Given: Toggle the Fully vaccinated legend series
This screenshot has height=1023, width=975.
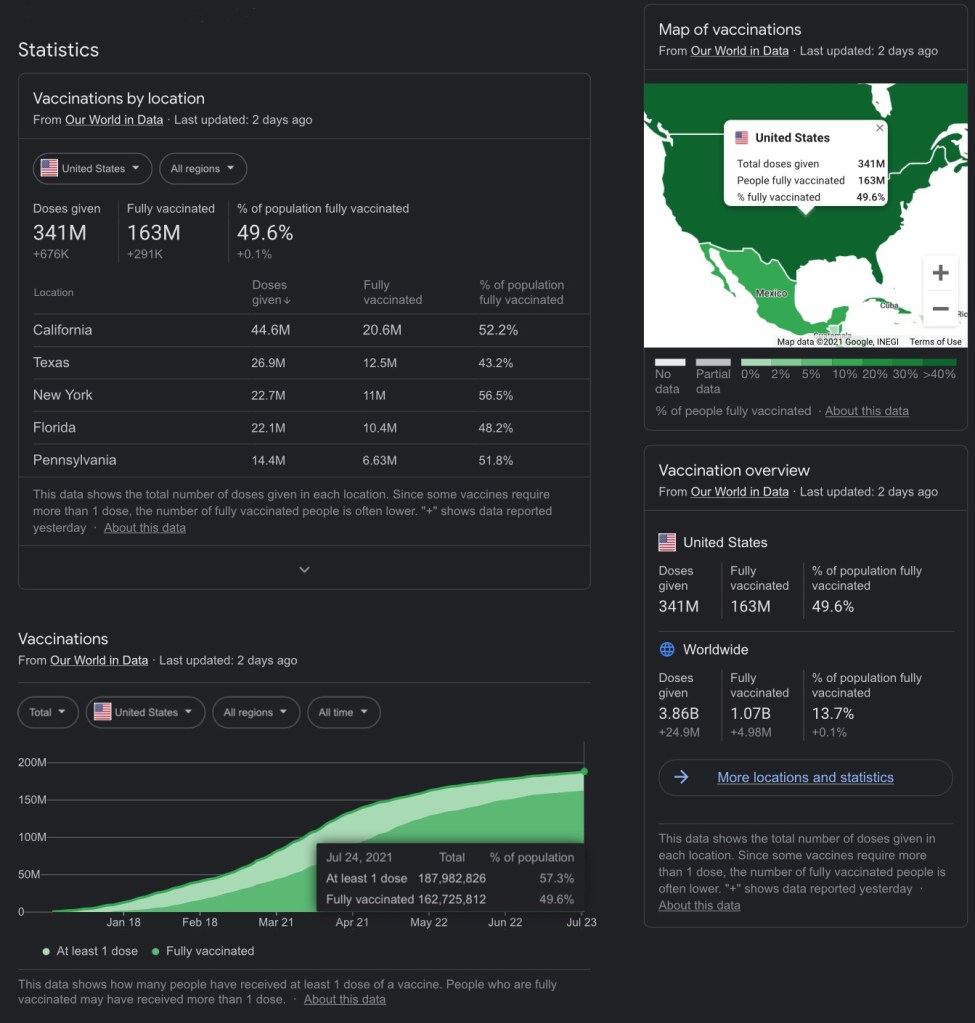Looking at the screenshot, I should point(203,951).
